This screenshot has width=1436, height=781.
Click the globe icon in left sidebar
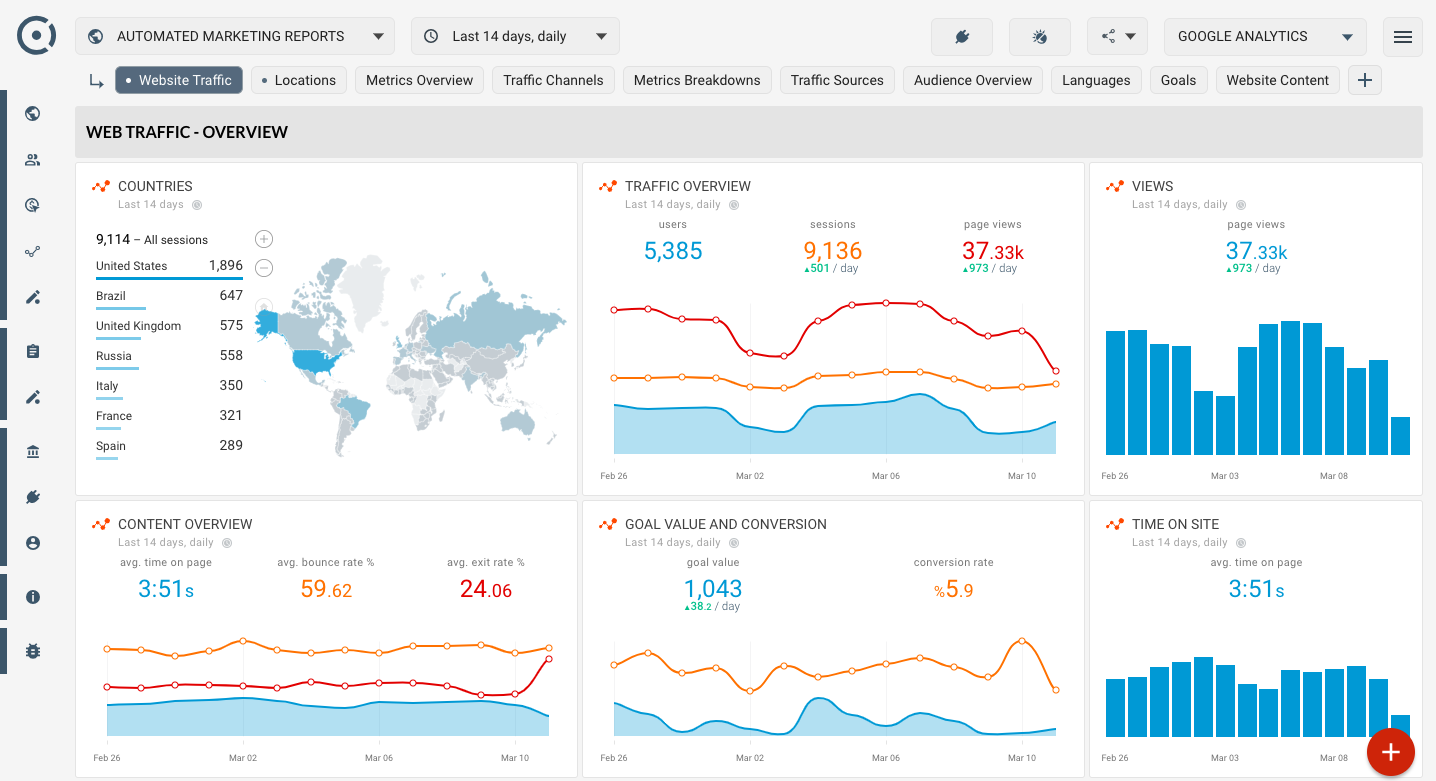pyautogui.click(x=33, y=114)
